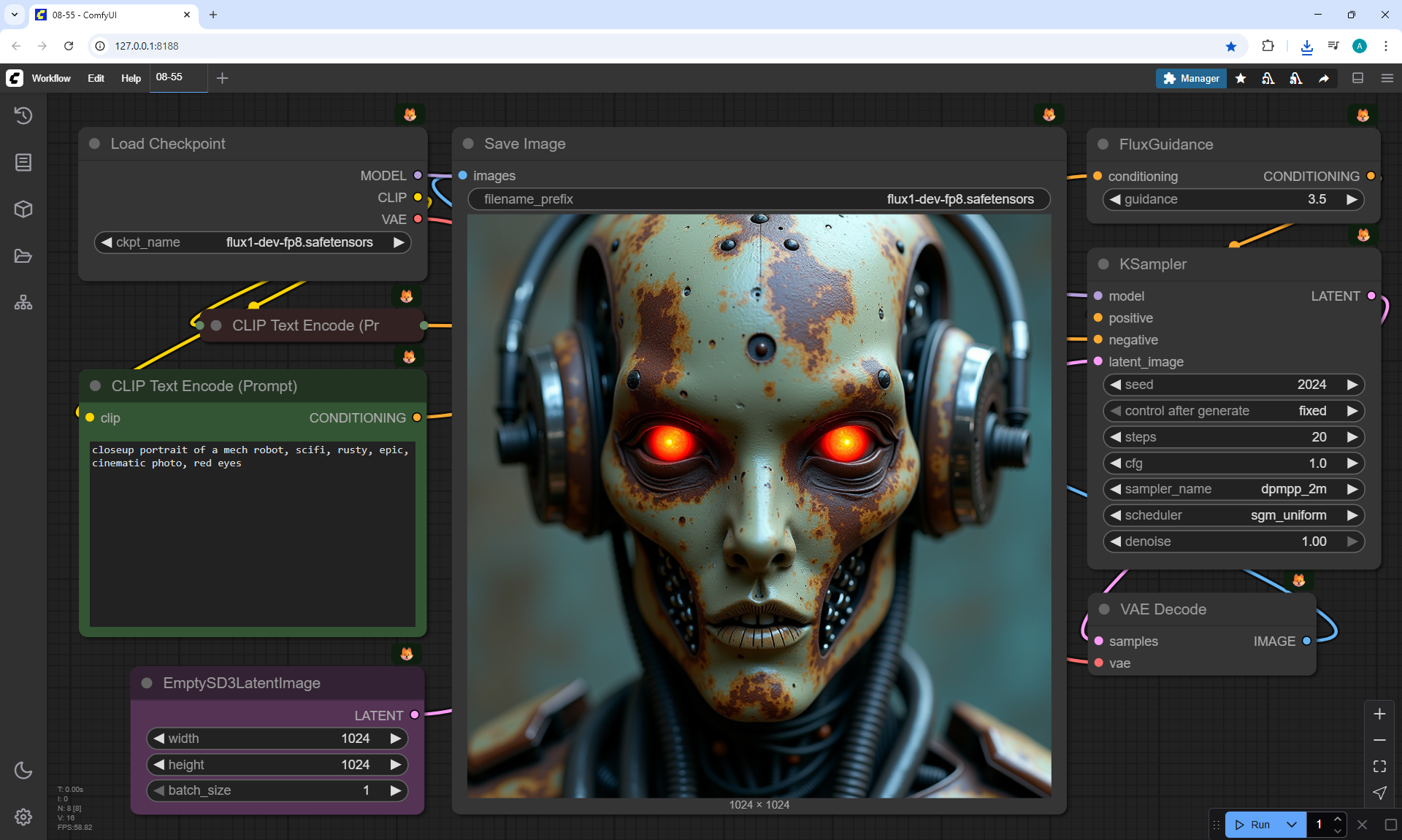Collapse the Load Checkpoint node via its dot
The width and height of the screenshot is (1402, 840).
point(95,144)
